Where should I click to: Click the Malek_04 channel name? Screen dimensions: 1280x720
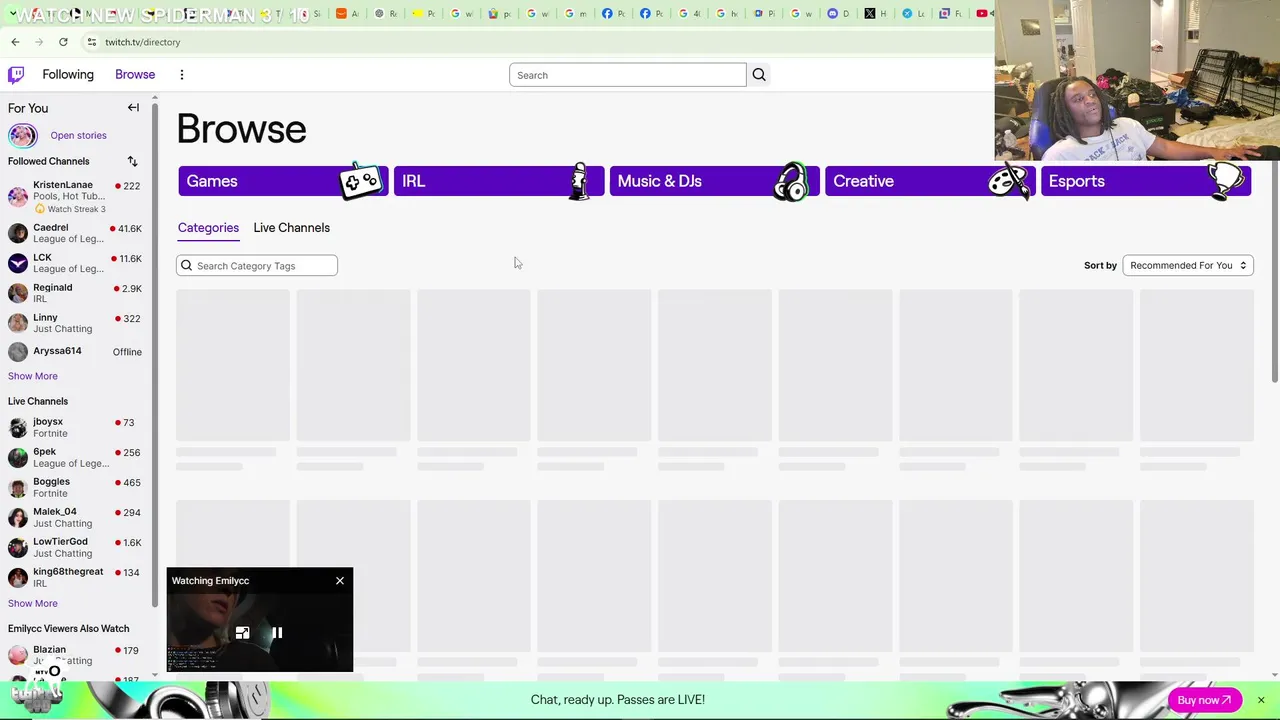tap(55, 511)
